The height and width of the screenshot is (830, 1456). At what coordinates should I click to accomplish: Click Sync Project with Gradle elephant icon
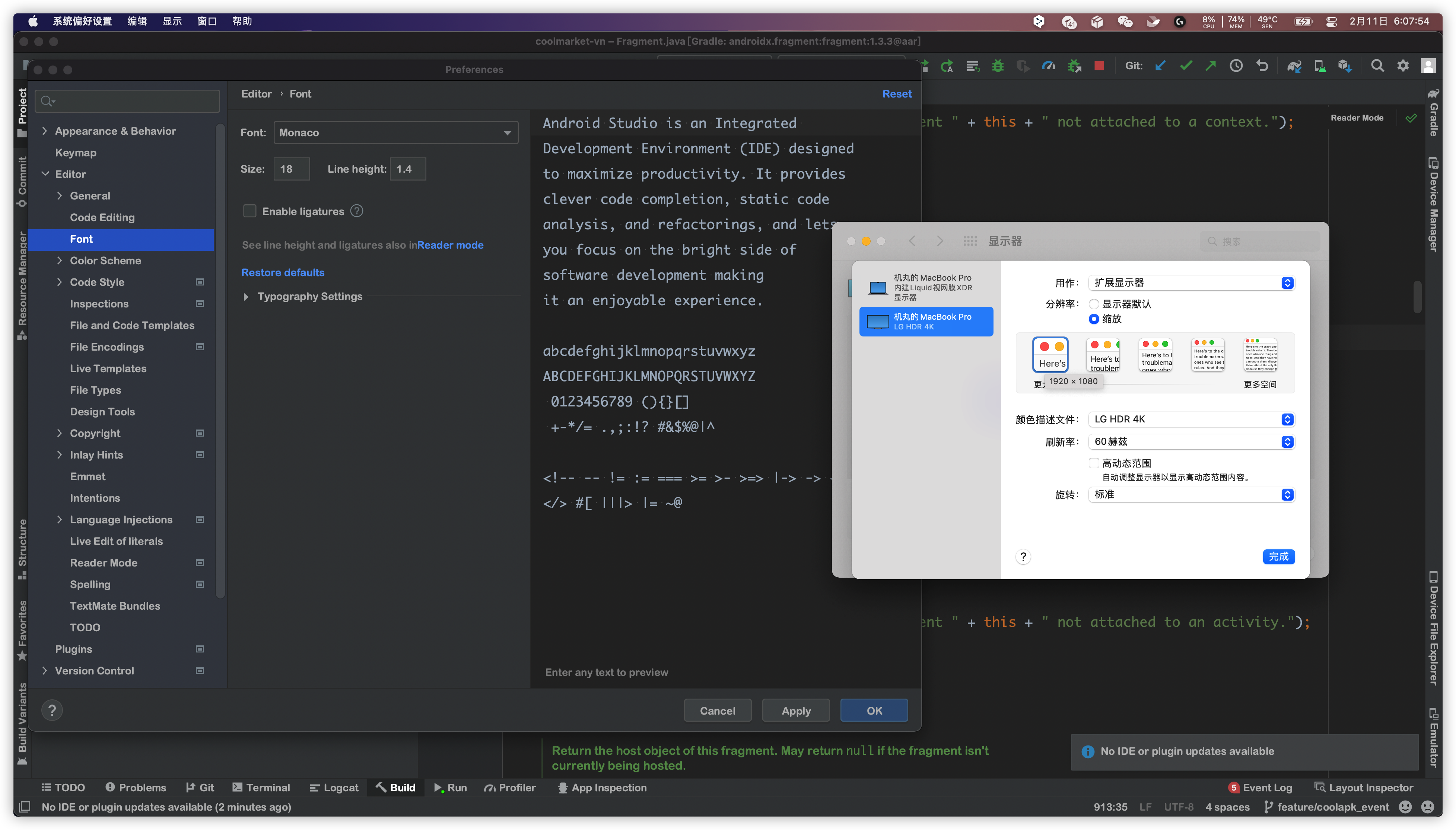(1294, 66)
